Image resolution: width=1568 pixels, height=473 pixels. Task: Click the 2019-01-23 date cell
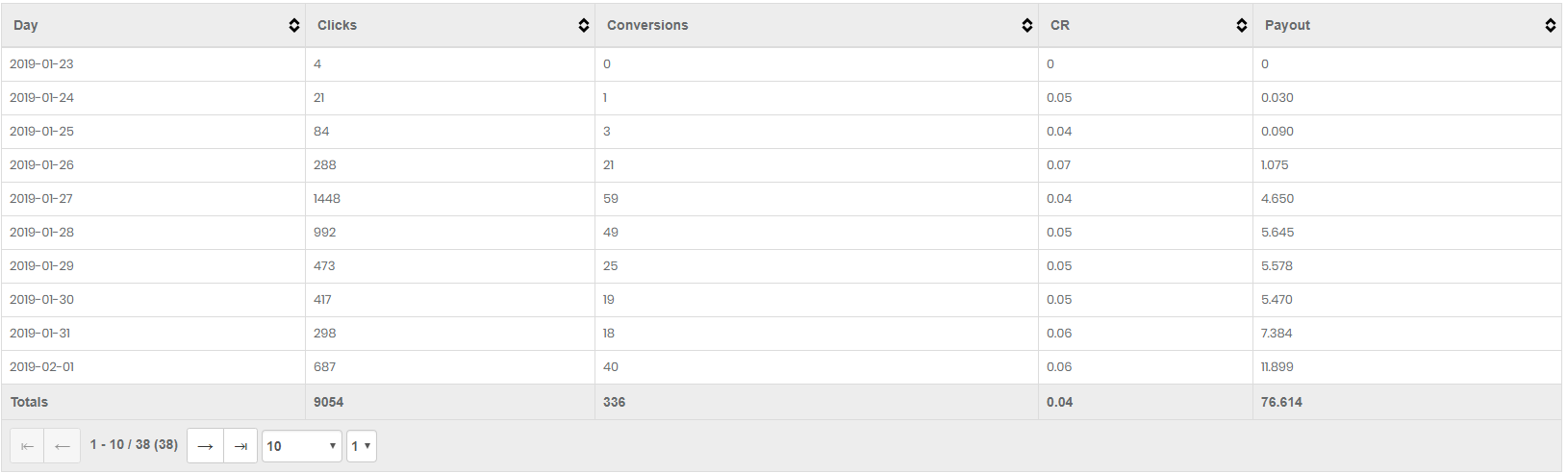coord(41,64)
